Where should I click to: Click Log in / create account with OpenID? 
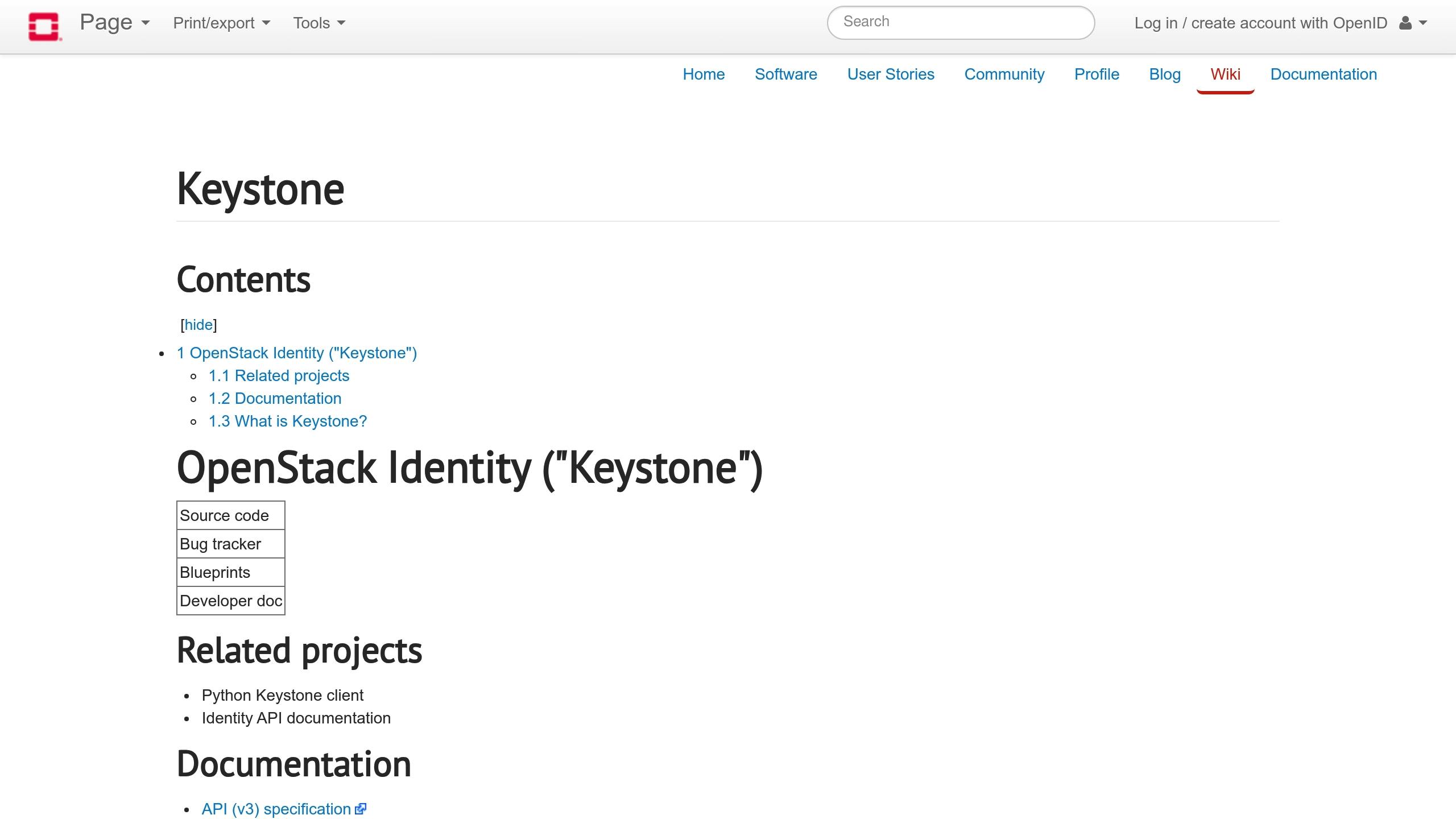point(1260,23)
